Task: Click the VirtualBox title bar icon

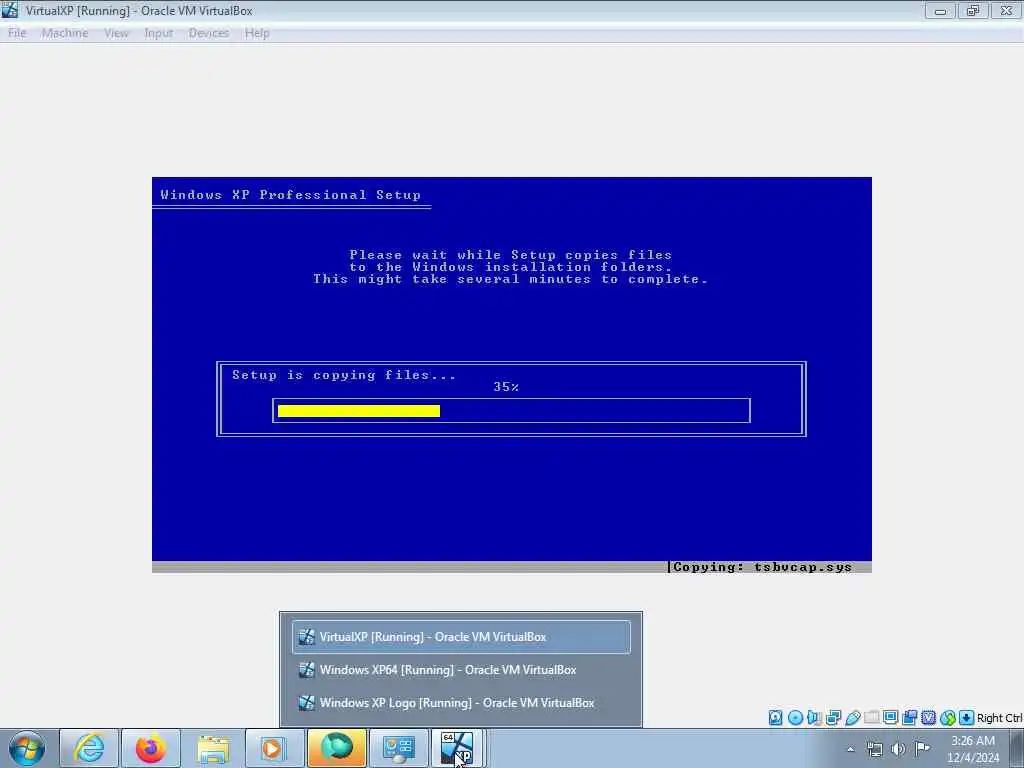Action: 10,10
